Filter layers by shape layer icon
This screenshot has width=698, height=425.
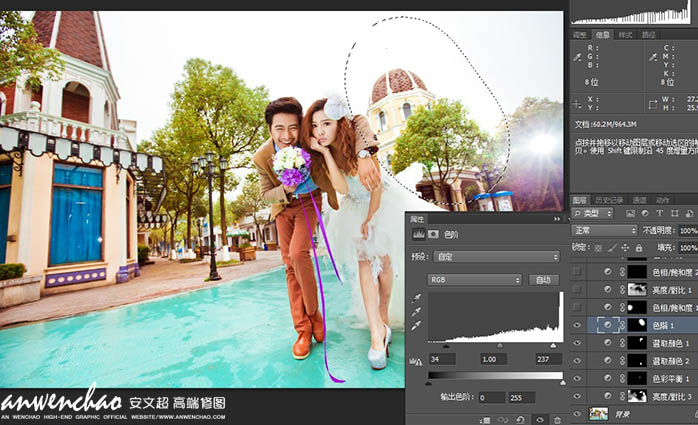click(x=674, y=214)
